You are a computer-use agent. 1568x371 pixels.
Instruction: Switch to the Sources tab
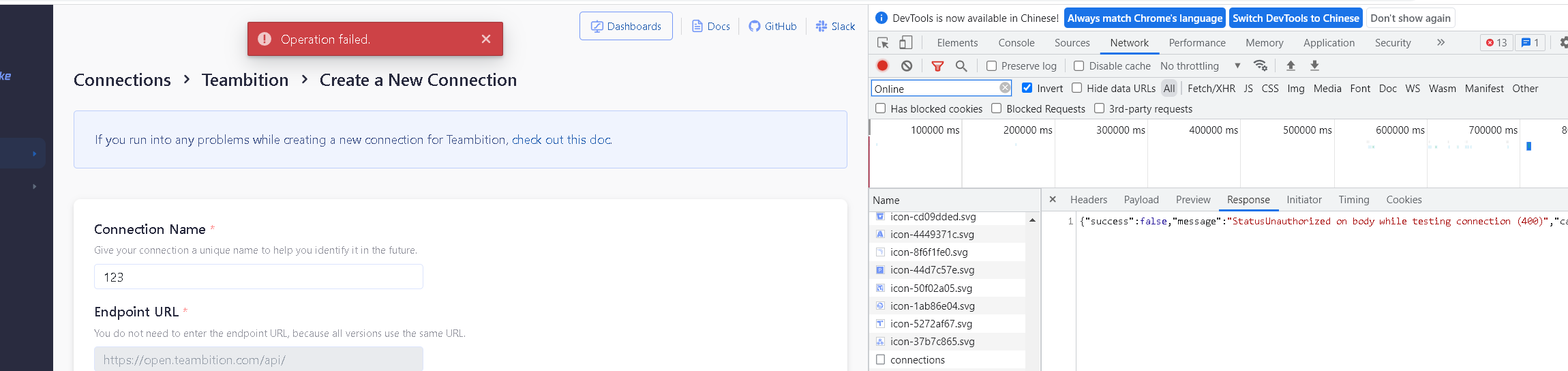(x=1072, y=43)
